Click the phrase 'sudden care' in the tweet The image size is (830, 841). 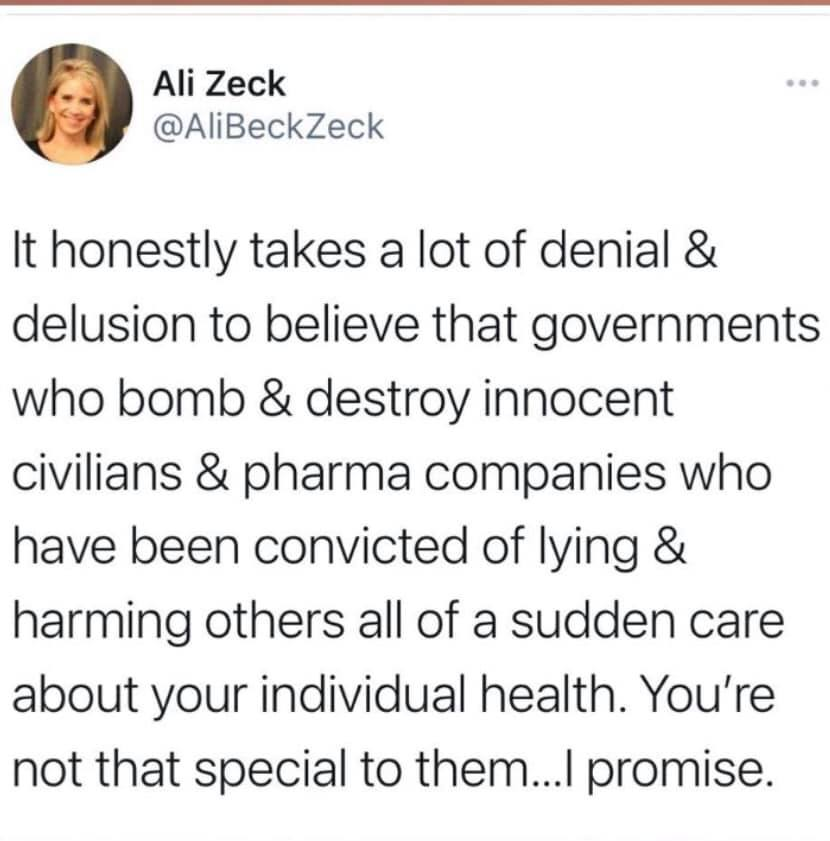pos(647,621)
